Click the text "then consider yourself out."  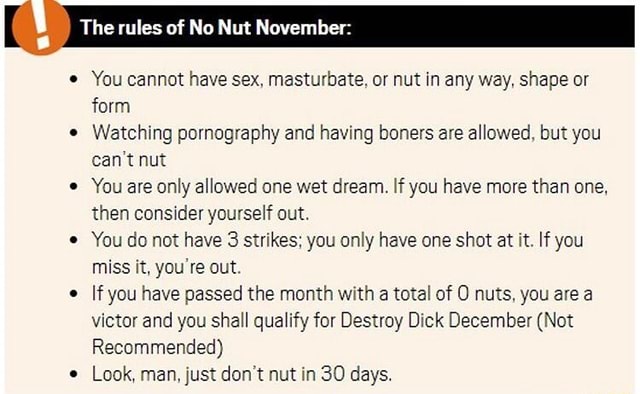[200, 214]
